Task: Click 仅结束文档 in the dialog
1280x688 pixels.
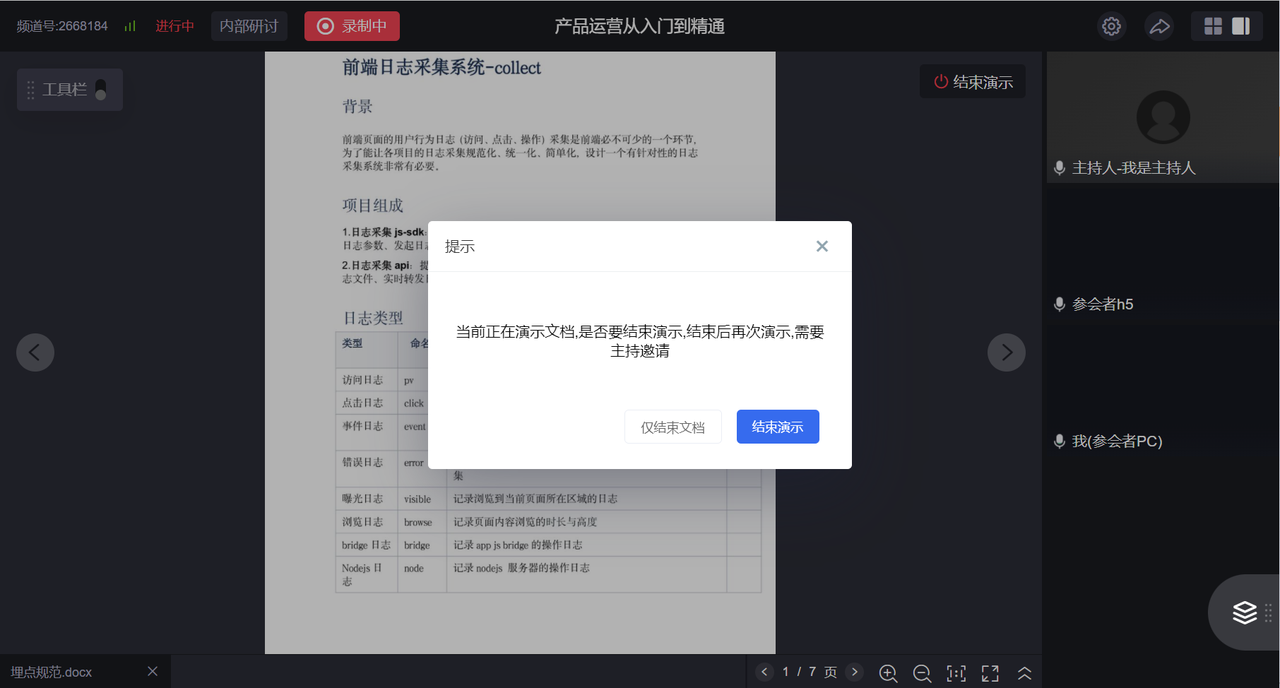Action: (673, 427)
